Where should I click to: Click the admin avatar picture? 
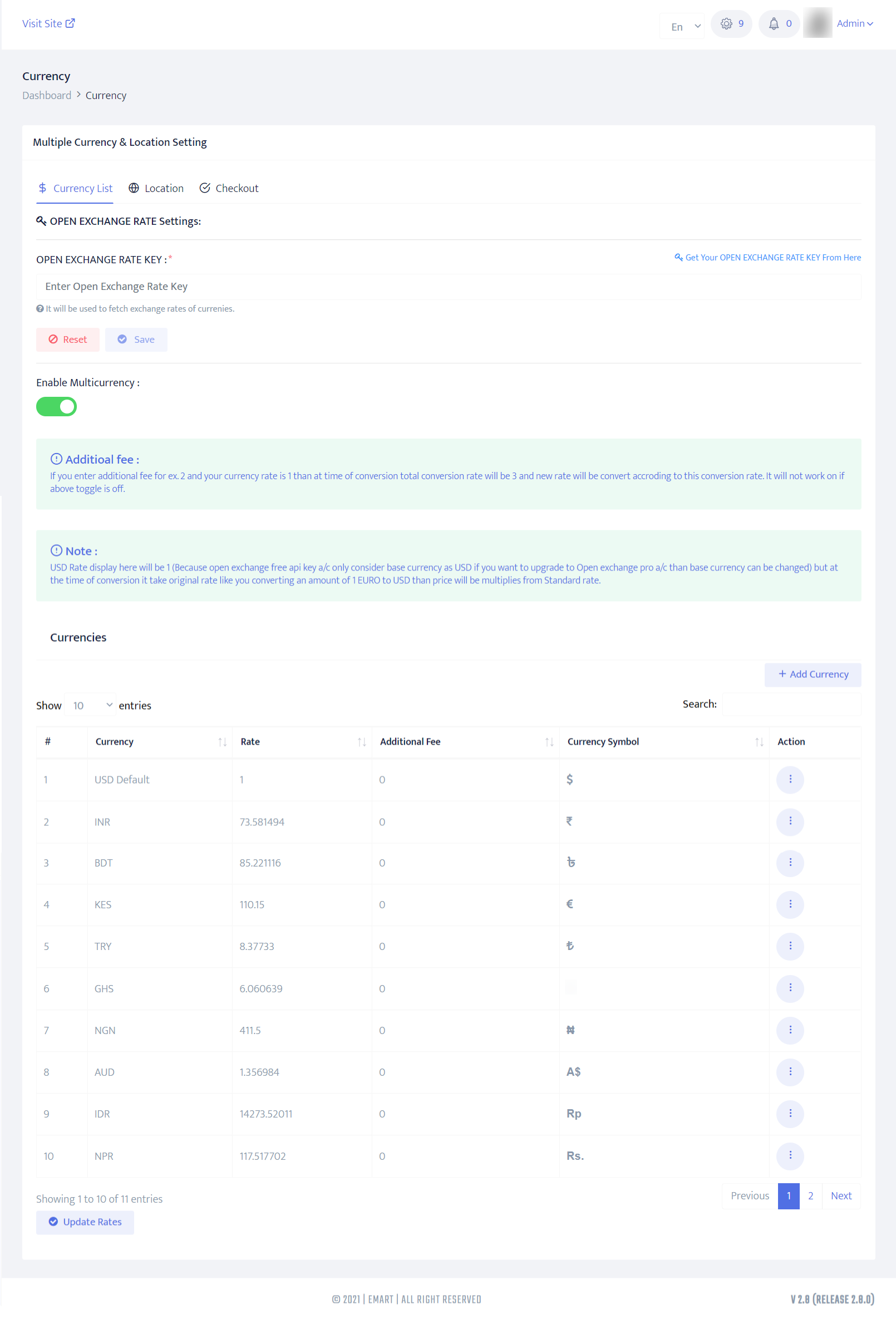[x=818, y=23]
